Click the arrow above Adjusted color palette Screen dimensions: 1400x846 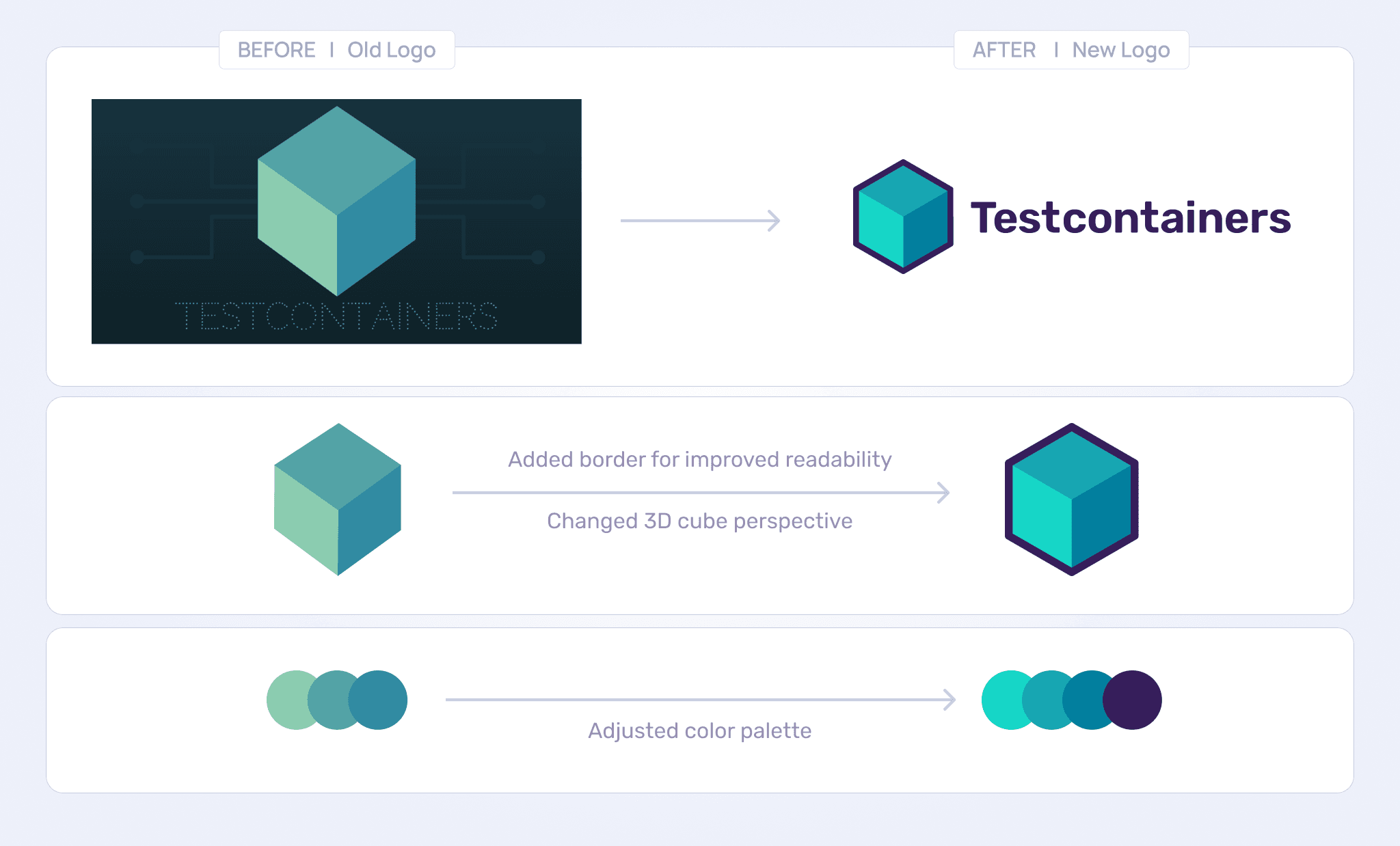700,699
